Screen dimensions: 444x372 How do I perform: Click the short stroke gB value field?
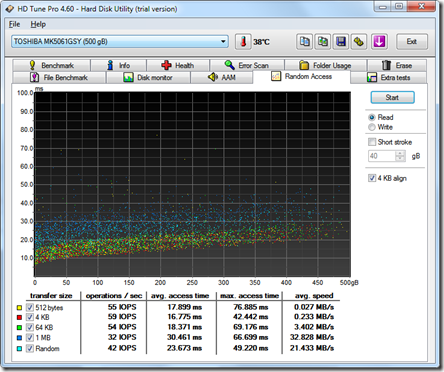click(x=381, y=156)
